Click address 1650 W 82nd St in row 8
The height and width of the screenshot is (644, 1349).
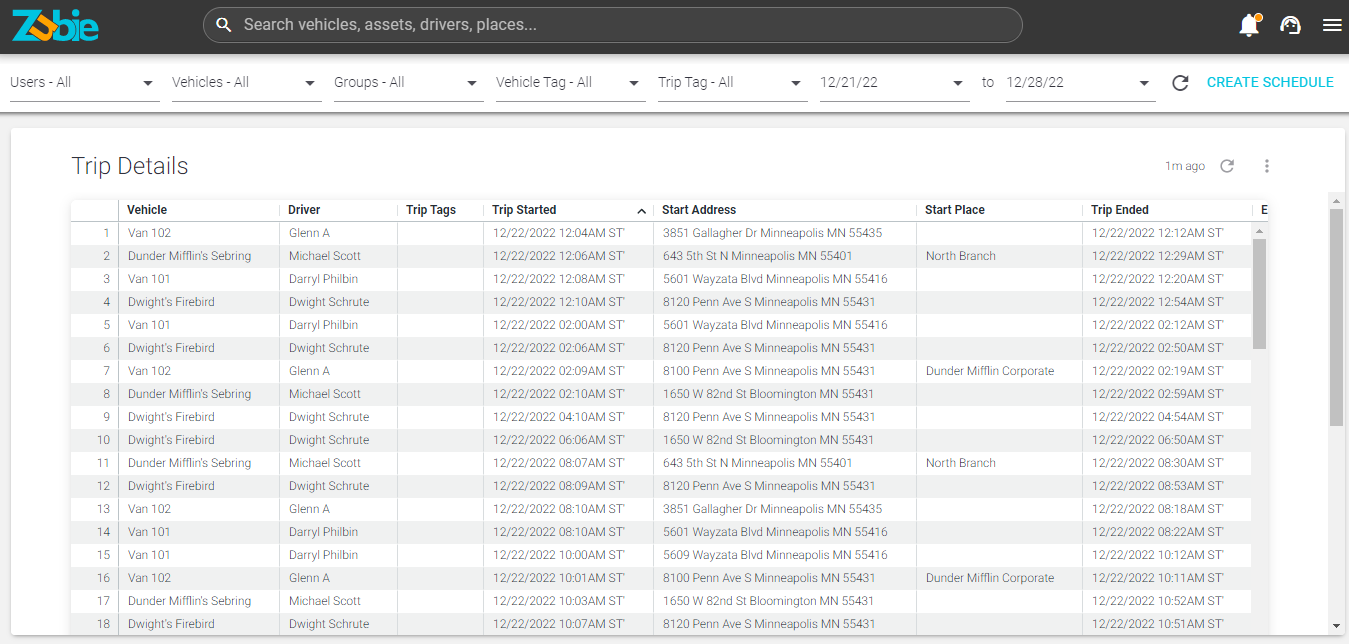coord(768,394)
